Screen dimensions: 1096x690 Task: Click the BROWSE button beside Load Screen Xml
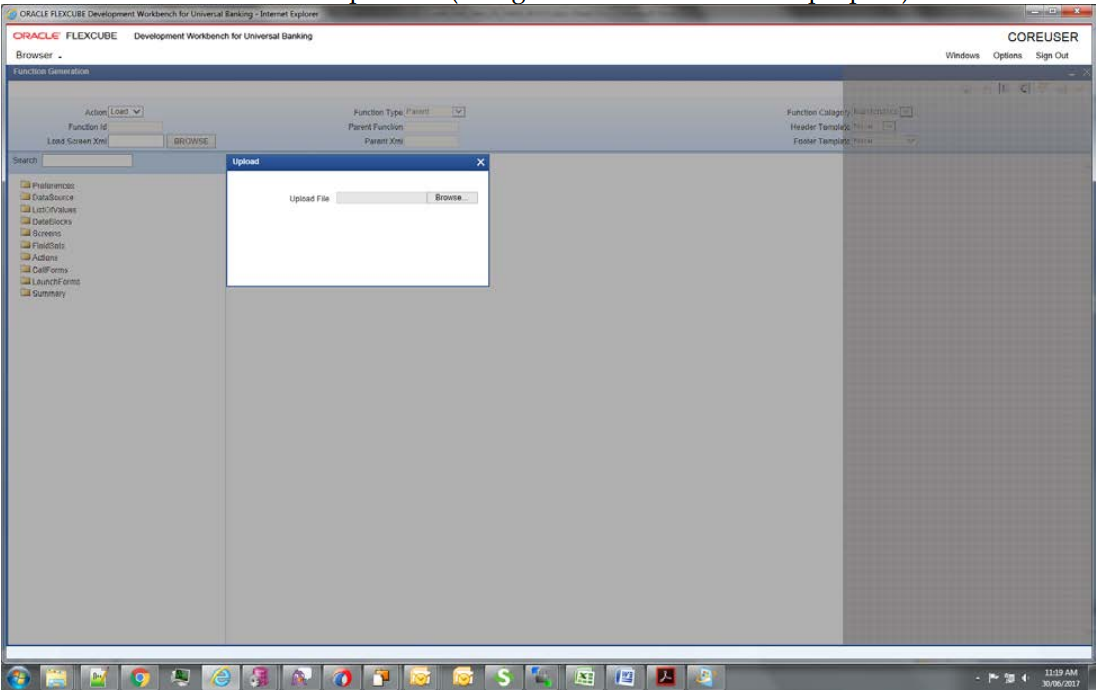pos(191,141)
